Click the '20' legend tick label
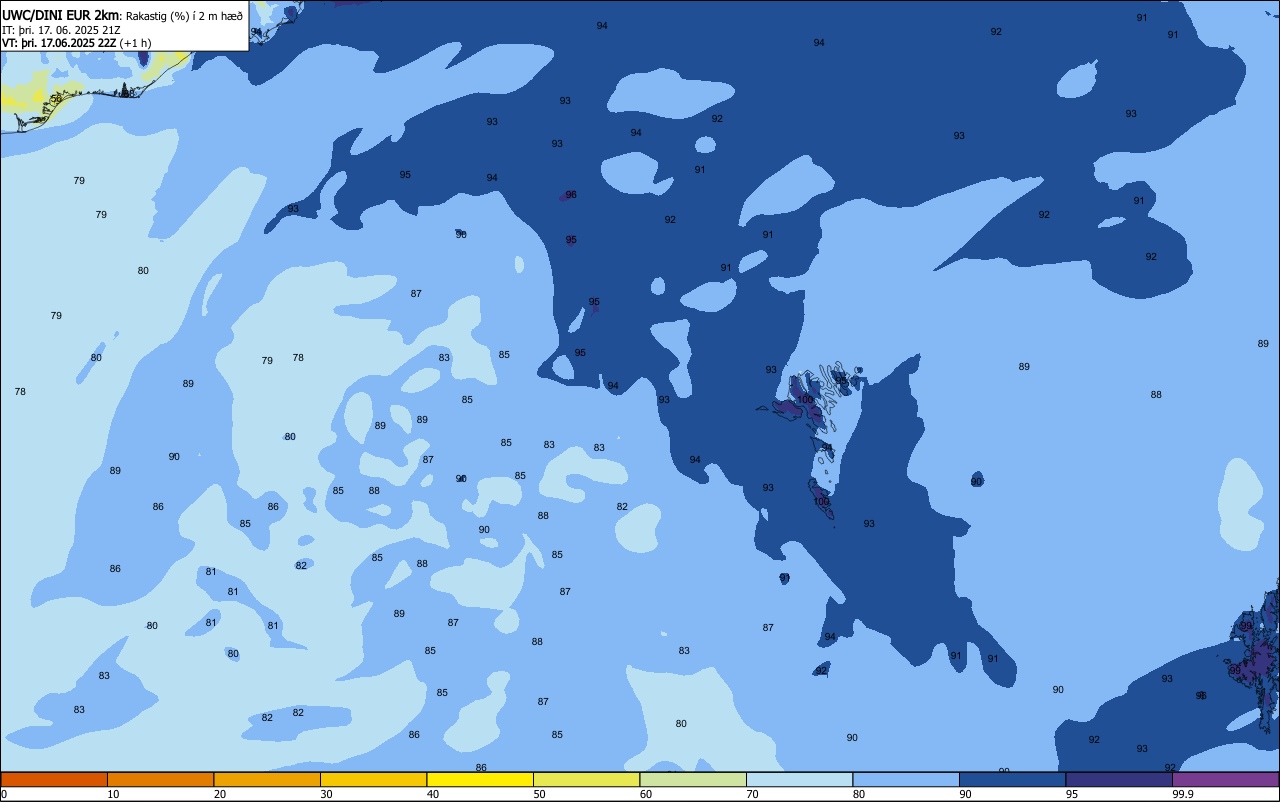1280x802 pixels. [x=219, y=794]
